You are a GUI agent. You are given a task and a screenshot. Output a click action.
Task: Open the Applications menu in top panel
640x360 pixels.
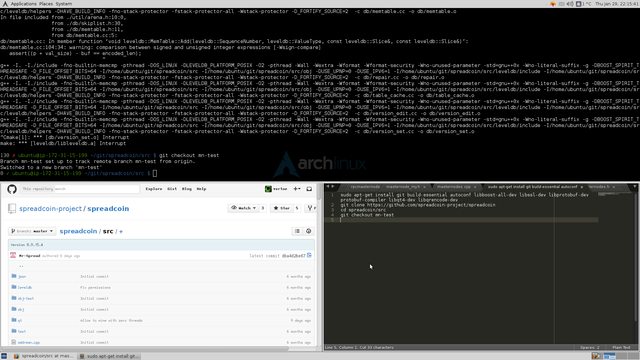(23, 4)
